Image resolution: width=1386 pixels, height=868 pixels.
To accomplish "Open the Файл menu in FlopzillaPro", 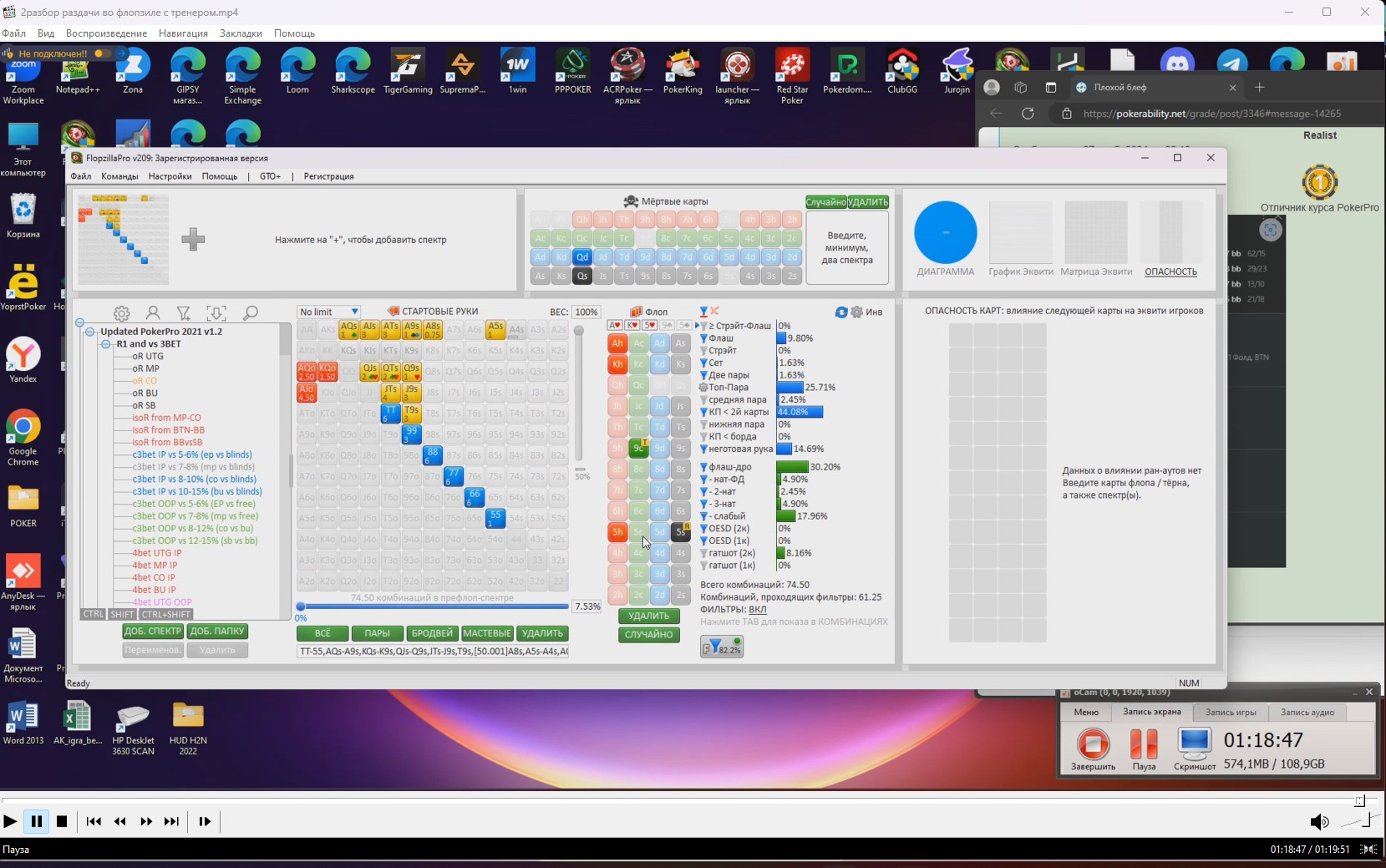I will 81,176.
